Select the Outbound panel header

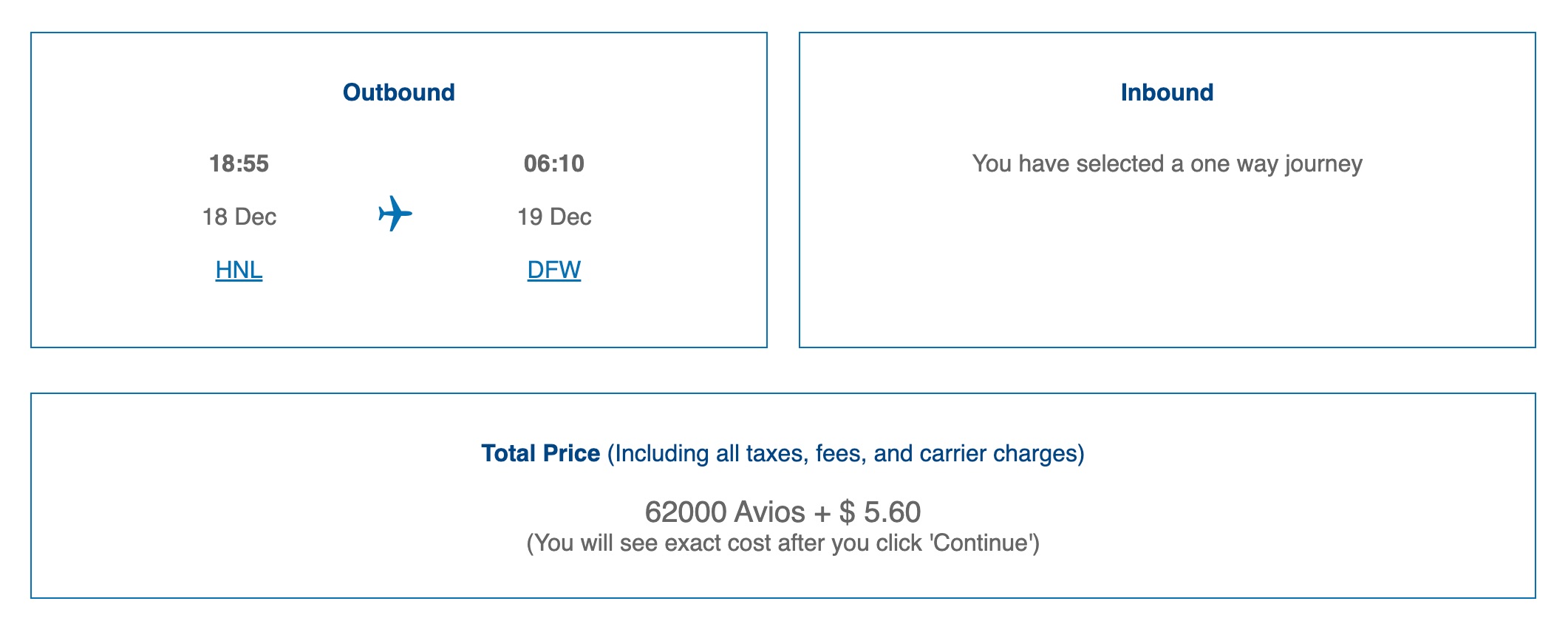point(398,92)
